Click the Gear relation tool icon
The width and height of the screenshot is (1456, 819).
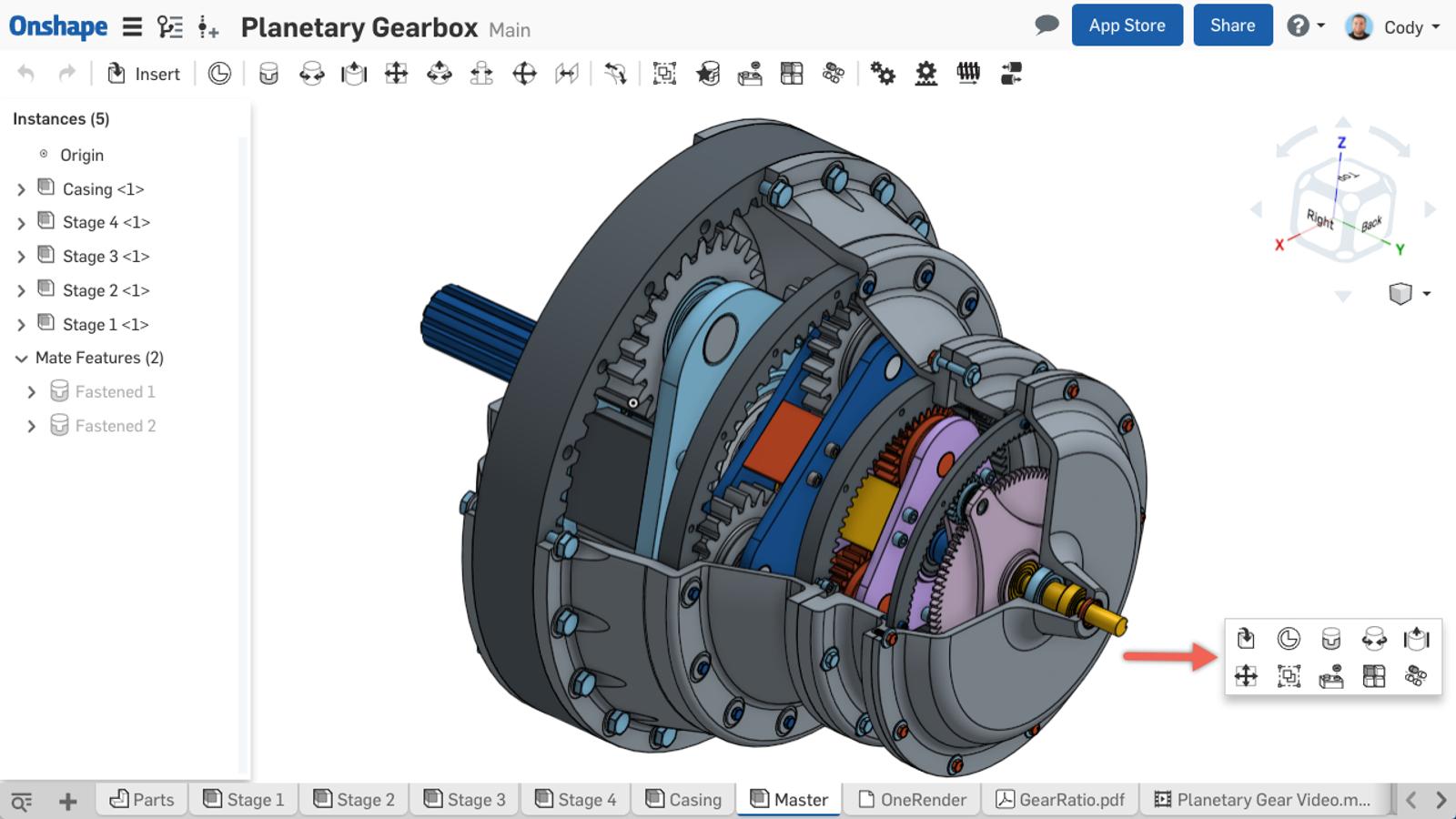click(883, 74)
